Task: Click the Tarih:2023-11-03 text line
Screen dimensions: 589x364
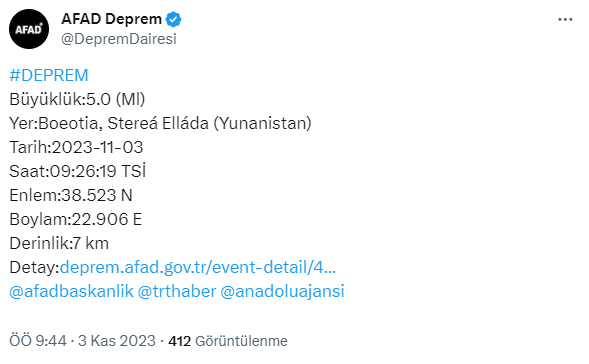Action: pyautogui.click(x=76, y=147)
